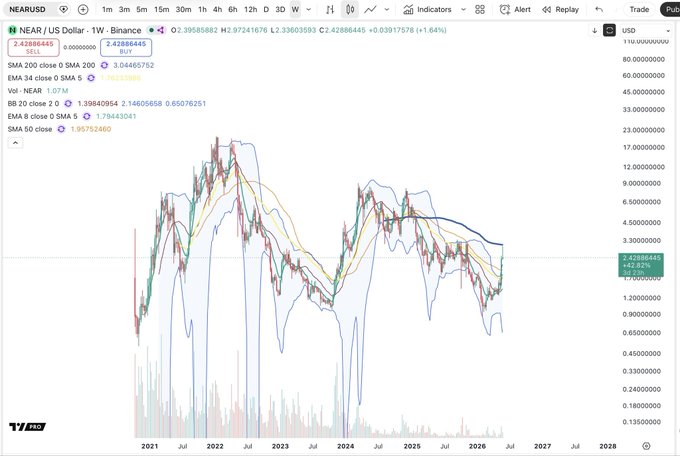Switch to the 30m timeframe

183,9
